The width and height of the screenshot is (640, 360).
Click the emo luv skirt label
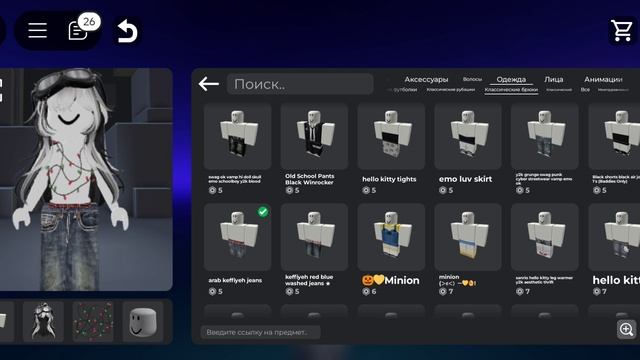click(465, 179)
